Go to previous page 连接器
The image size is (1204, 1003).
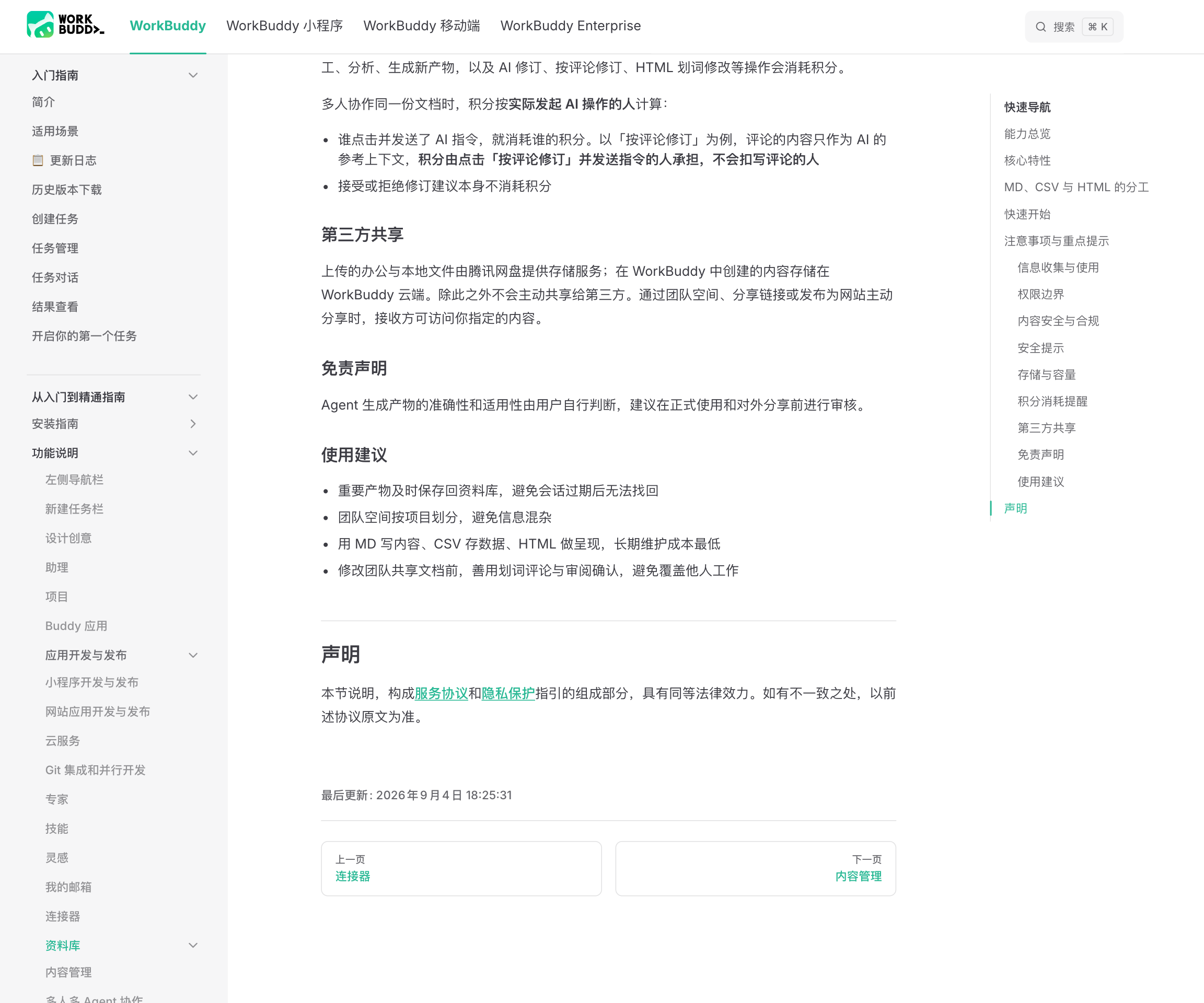click(461, 868)
